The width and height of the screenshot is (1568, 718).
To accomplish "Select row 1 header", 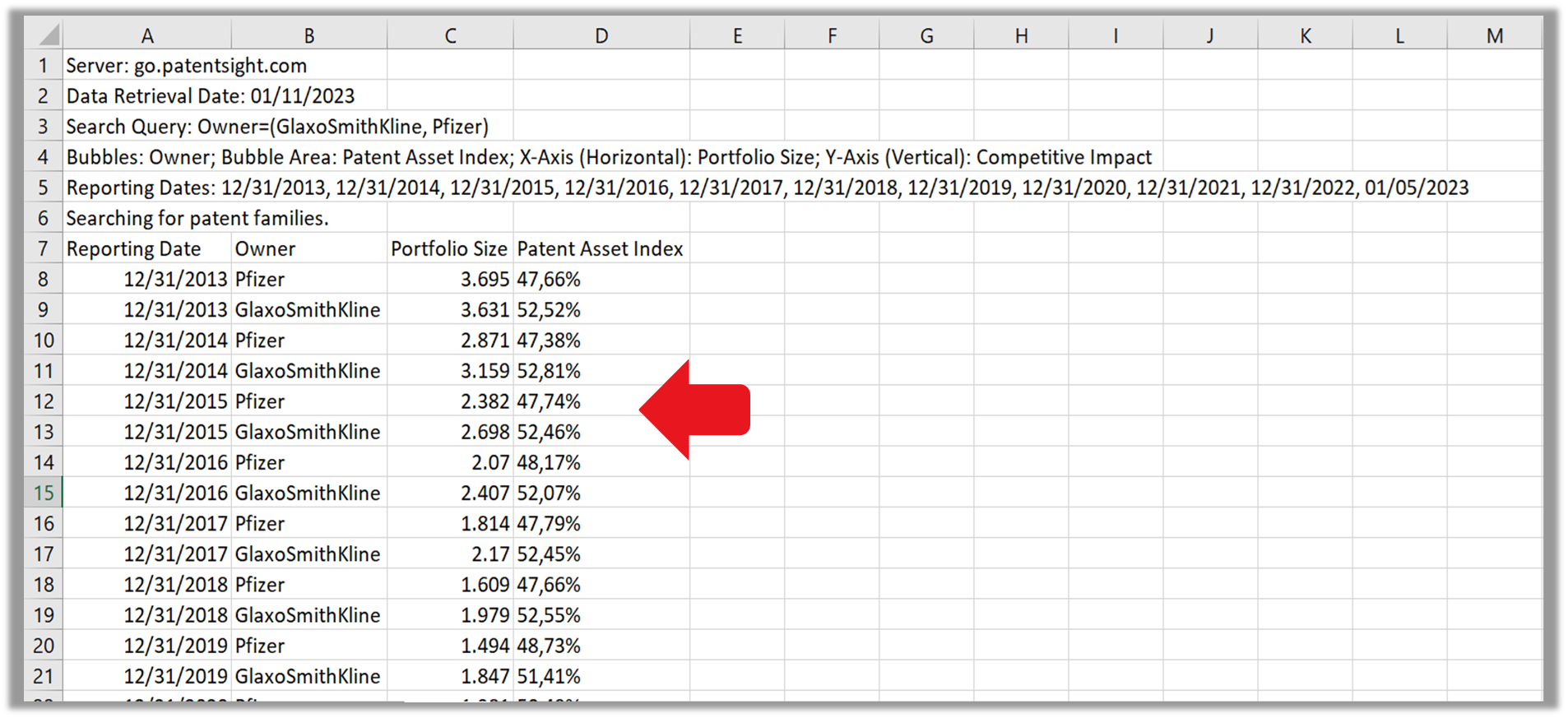I will [44, 65].
